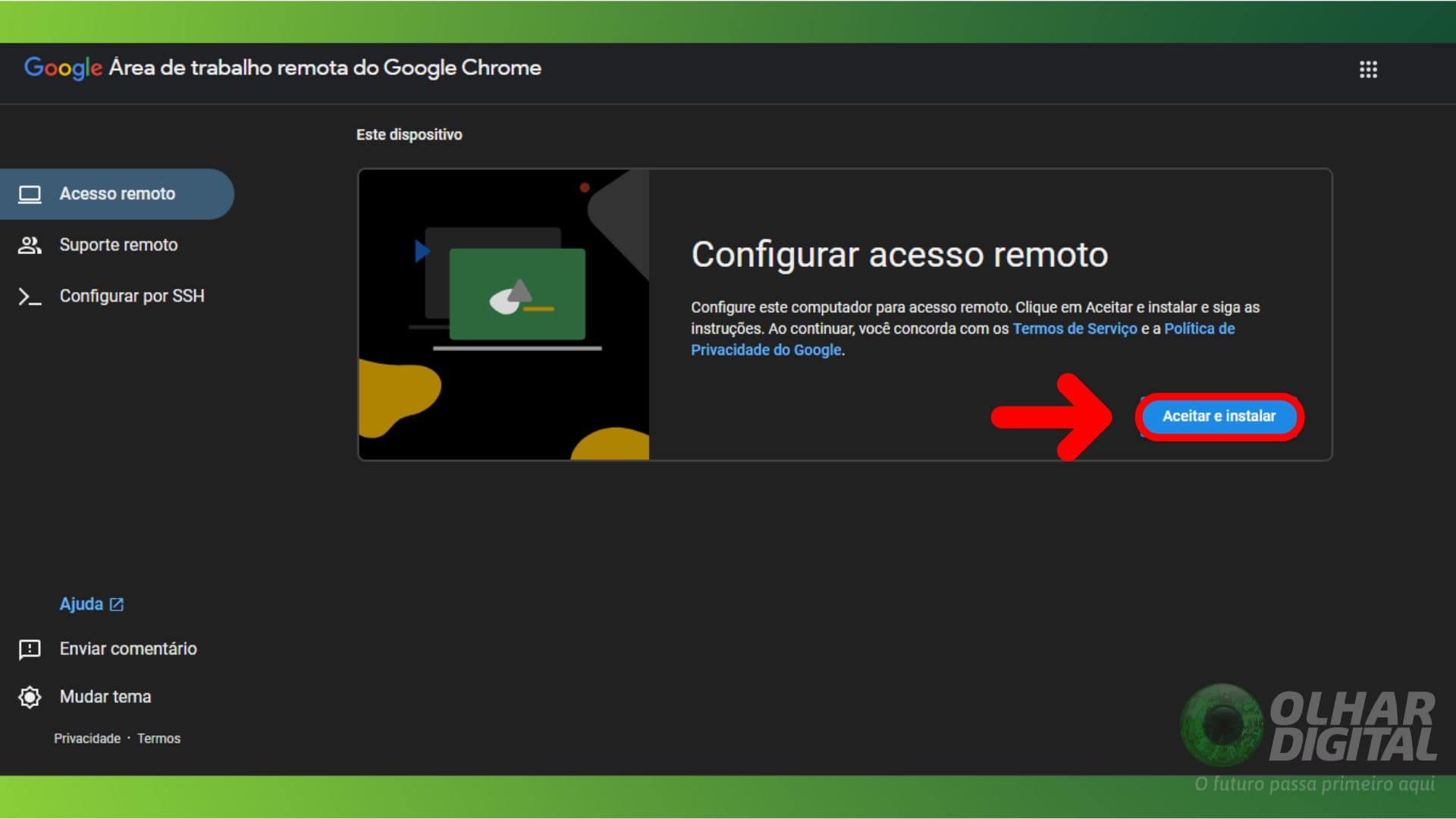The height and width of the screenshot is (819, 1456).
Task: Click Enviar comentário in the sidebar
Action: pyautogui.click(x=128, y=649)
